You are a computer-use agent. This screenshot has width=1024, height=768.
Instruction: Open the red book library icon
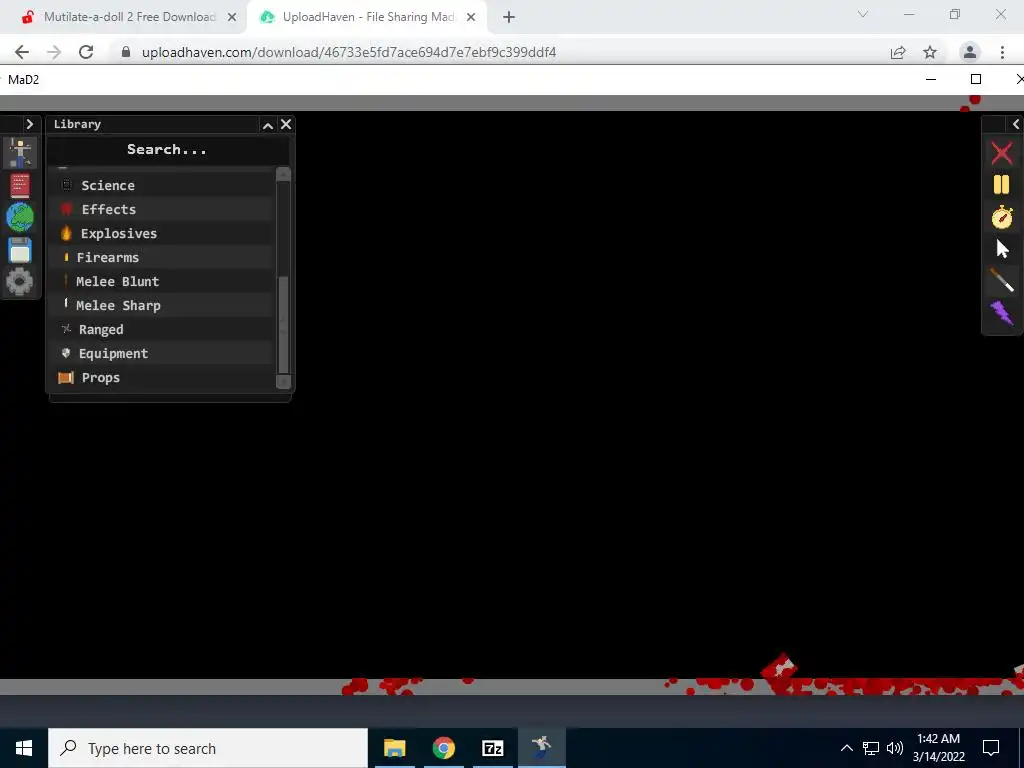(x=20, y=185)
